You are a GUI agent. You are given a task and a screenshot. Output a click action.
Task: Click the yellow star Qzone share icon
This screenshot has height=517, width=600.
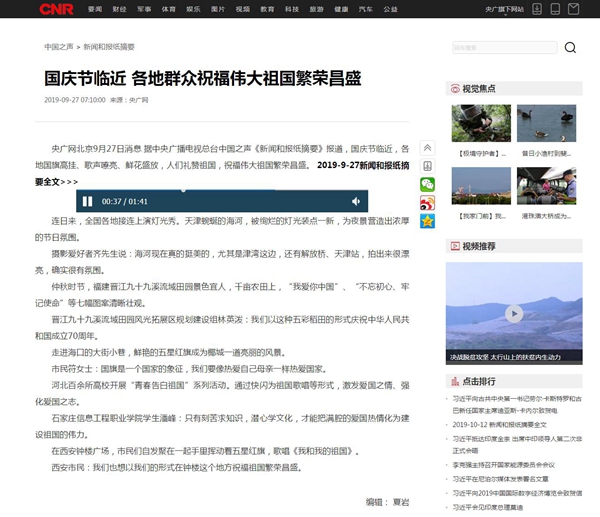tap(427, 221)
